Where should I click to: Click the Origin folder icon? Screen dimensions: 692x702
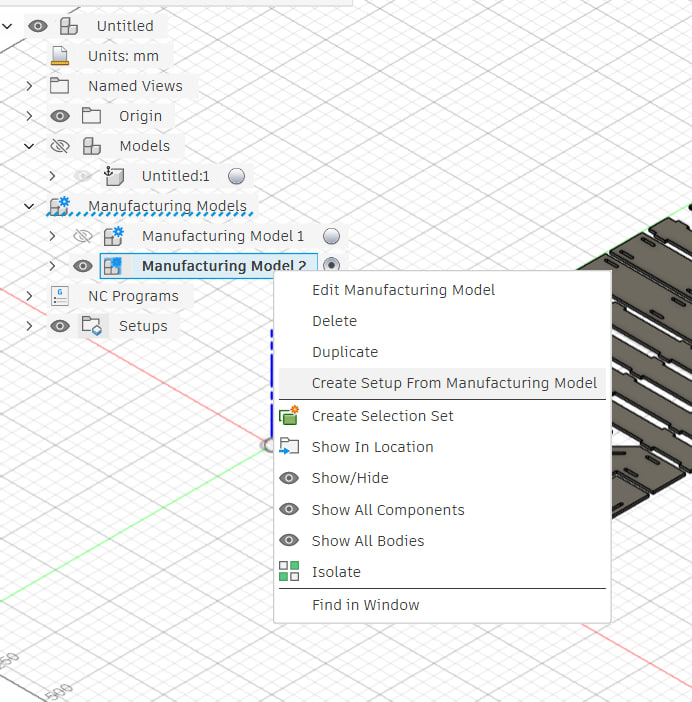click(x=91, y=116)
